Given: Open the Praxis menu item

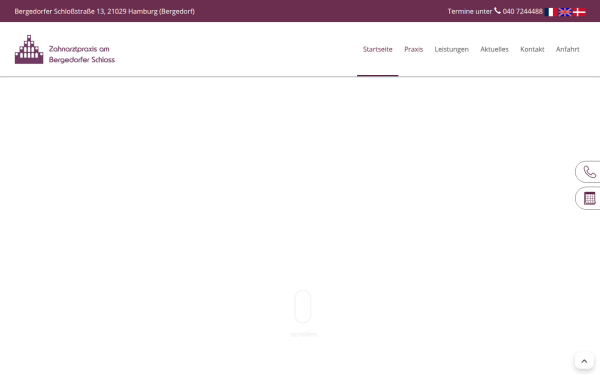Looking at the screenshot, I should (414, 49).
